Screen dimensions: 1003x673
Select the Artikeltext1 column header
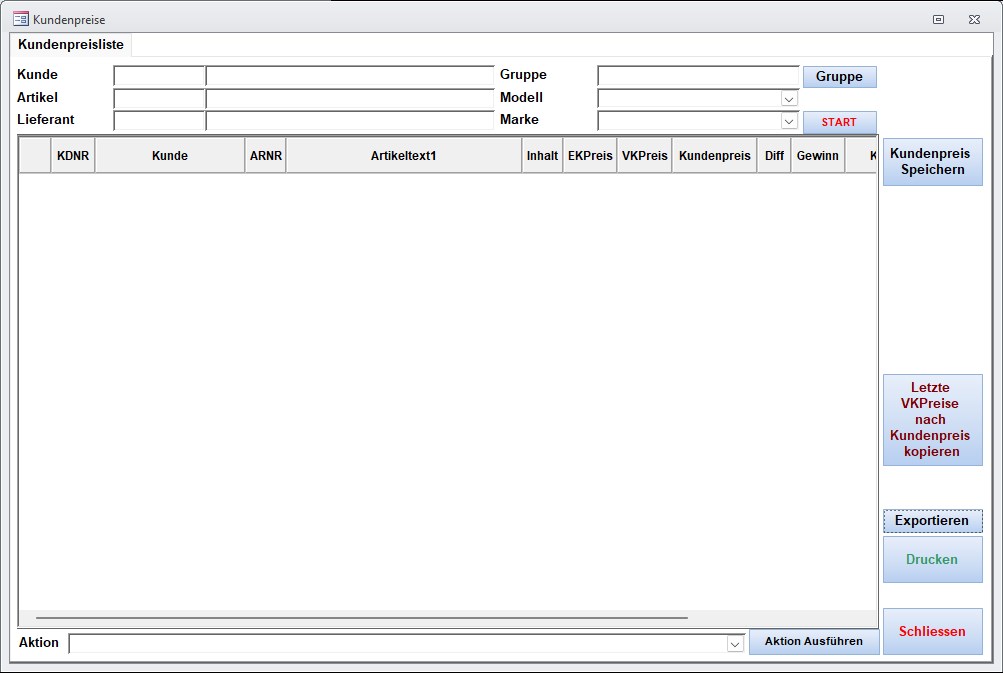click(x=403, y=156)
